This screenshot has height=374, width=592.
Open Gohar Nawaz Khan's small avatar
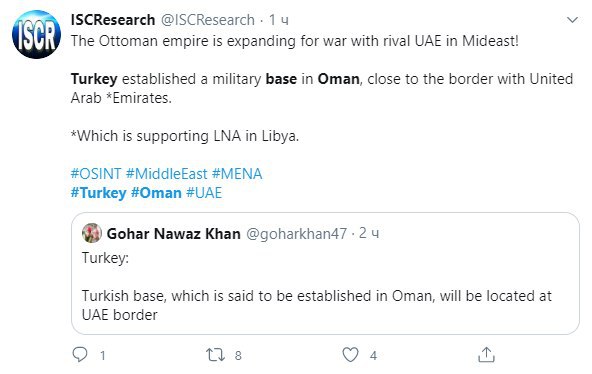tap(92, 233)
